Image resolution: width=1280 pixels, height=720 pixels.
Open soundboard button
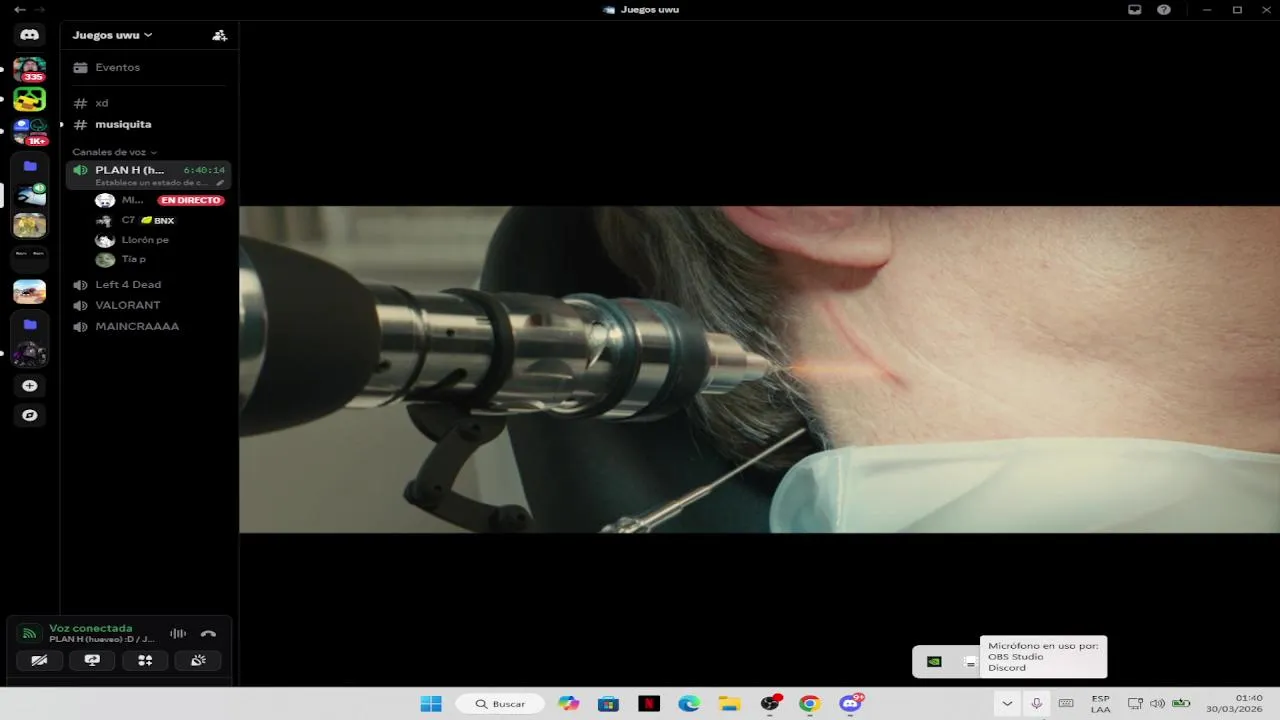pyautogui.click(x=198, y=660)
